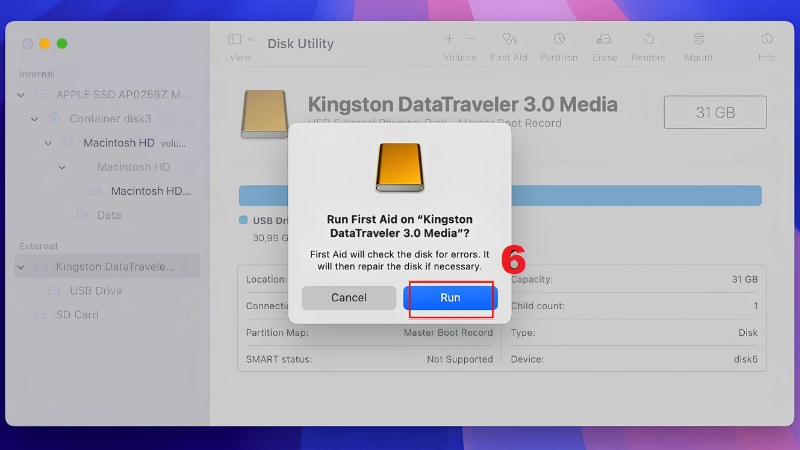Viewport: 800px width, 450px height.
Task: Remove volume with minus icon
Action: [x=471, y=39]
